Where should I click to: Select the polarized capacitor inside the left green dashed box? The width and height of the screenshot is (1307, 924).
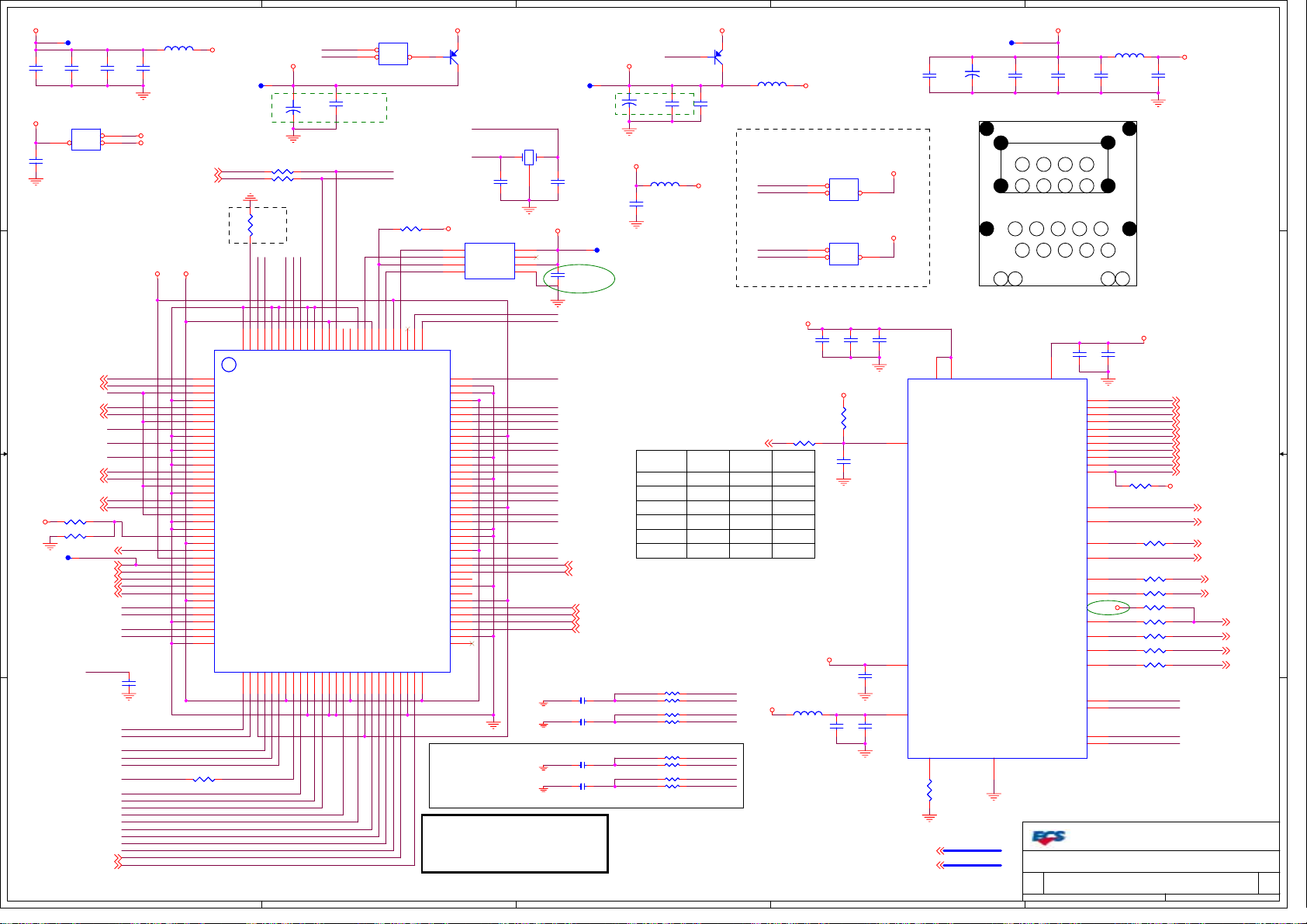click(x=293, y=109)
